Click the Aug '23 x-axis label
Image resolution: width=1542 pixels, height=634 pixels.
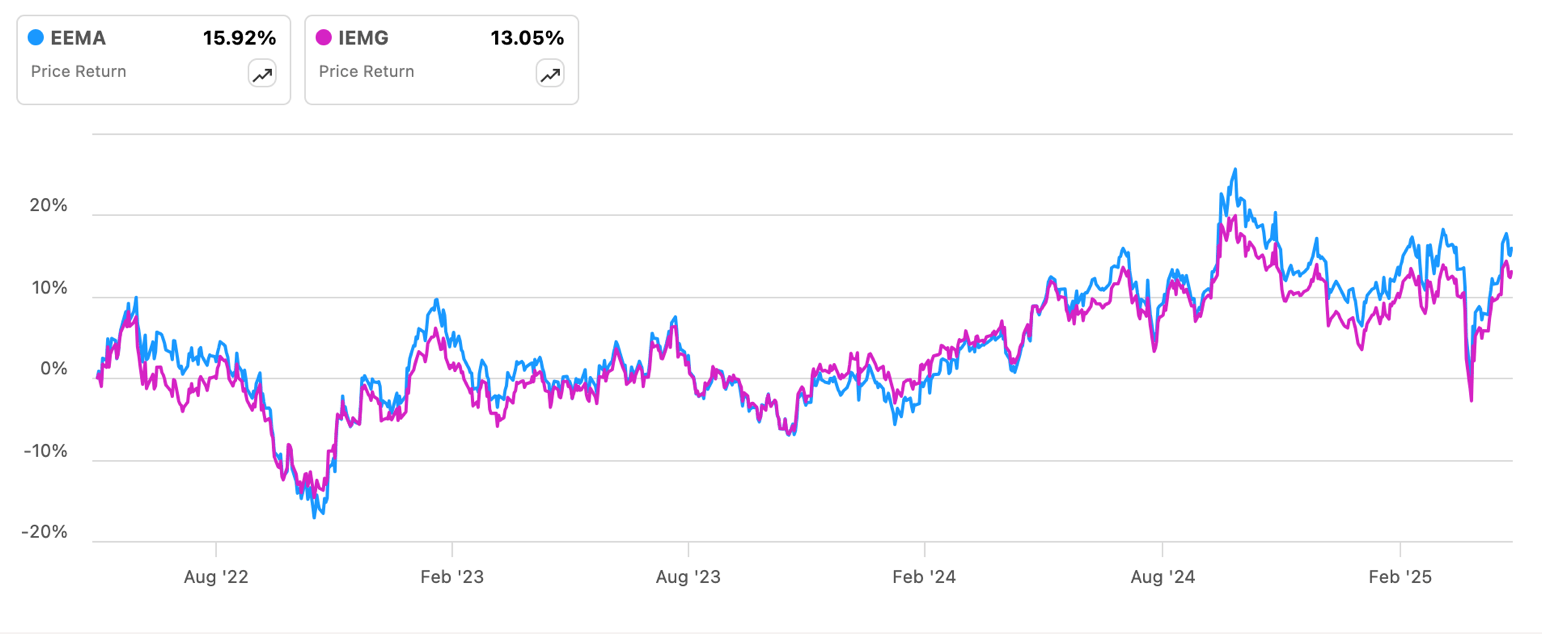[688, 576]
